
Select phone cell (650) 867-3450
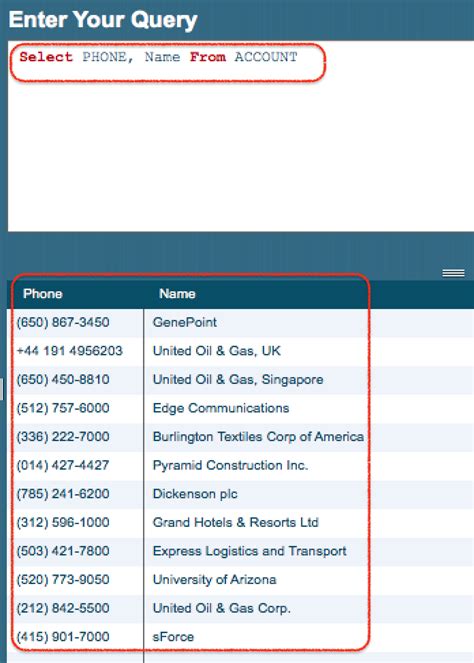click(63, 322)
